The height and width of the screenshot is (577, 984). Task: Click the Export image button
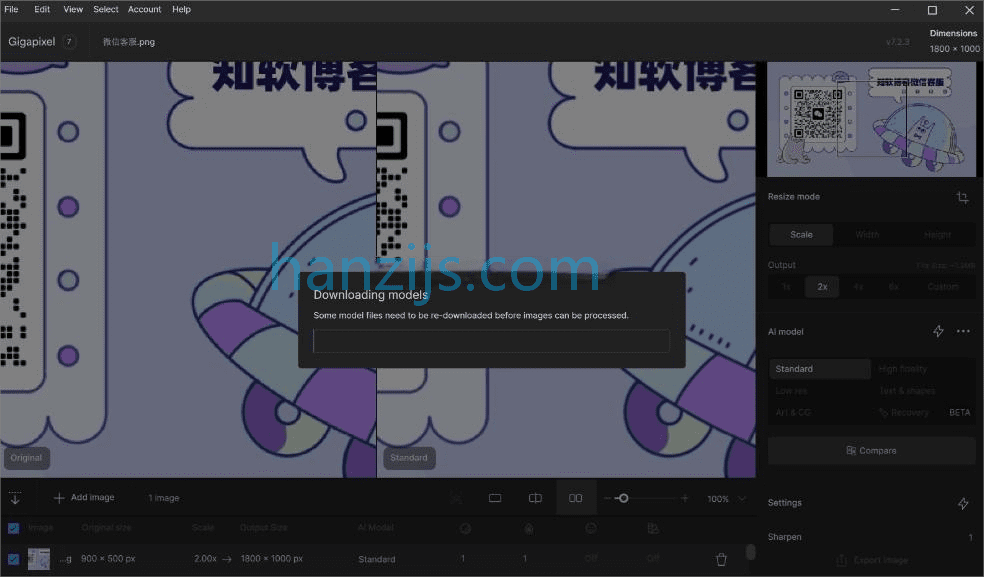tap(872, 560)
